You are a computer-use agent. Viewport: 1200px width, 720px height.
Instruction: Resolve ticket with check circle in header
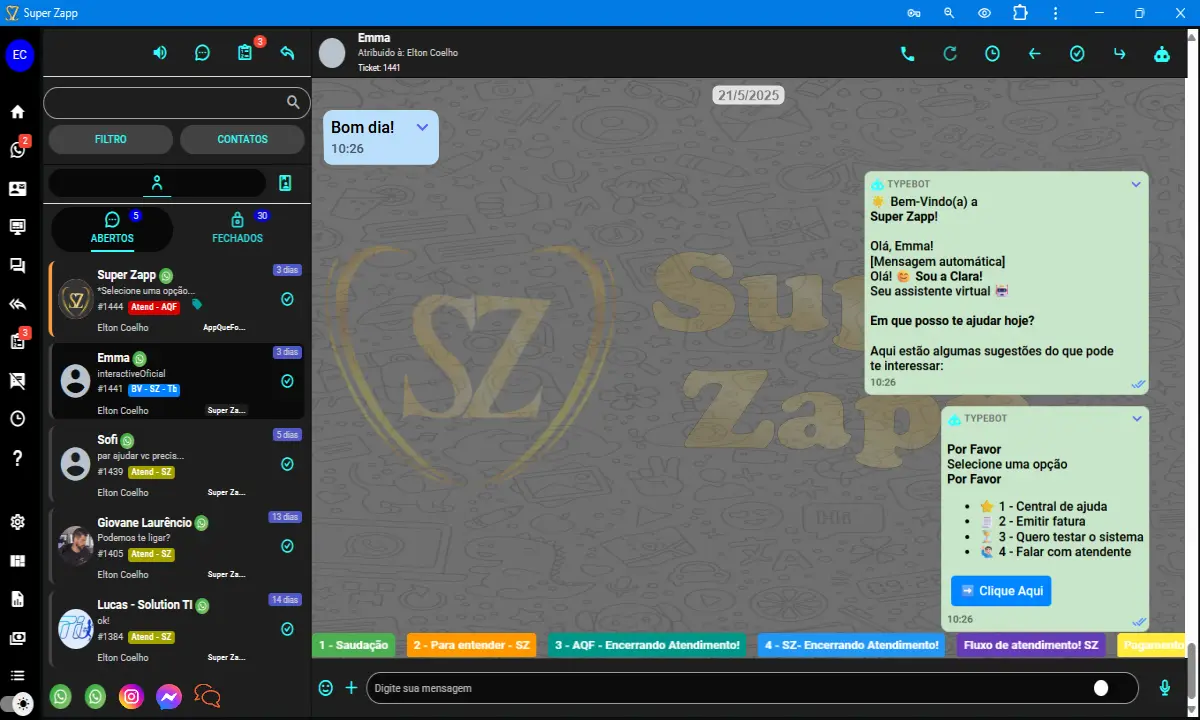[1077, 54]
